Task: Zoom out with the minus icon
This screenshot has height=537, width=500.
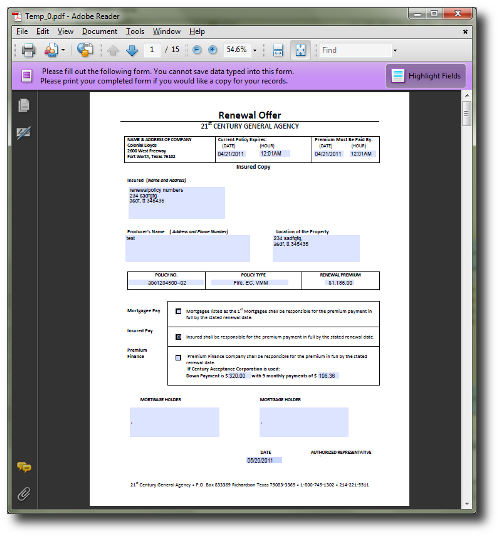Action: [197, 50]
